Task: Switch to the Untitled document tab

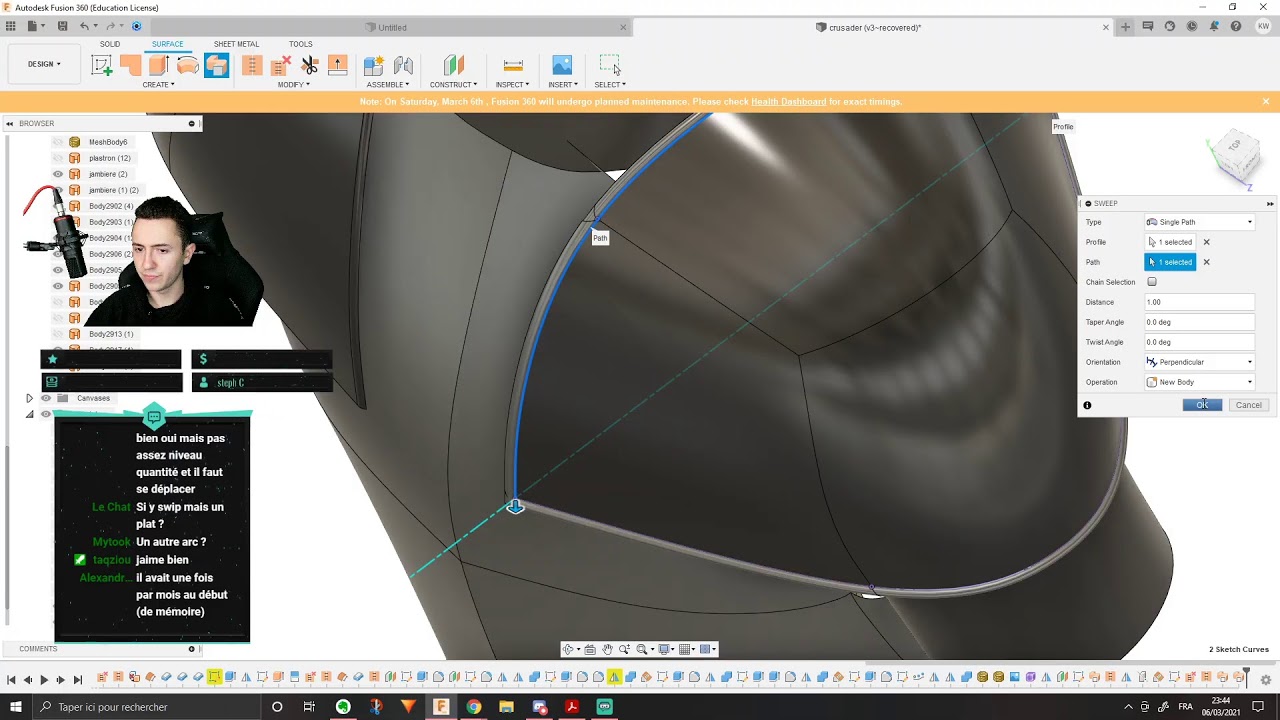Action: click(x=392, y=27)
